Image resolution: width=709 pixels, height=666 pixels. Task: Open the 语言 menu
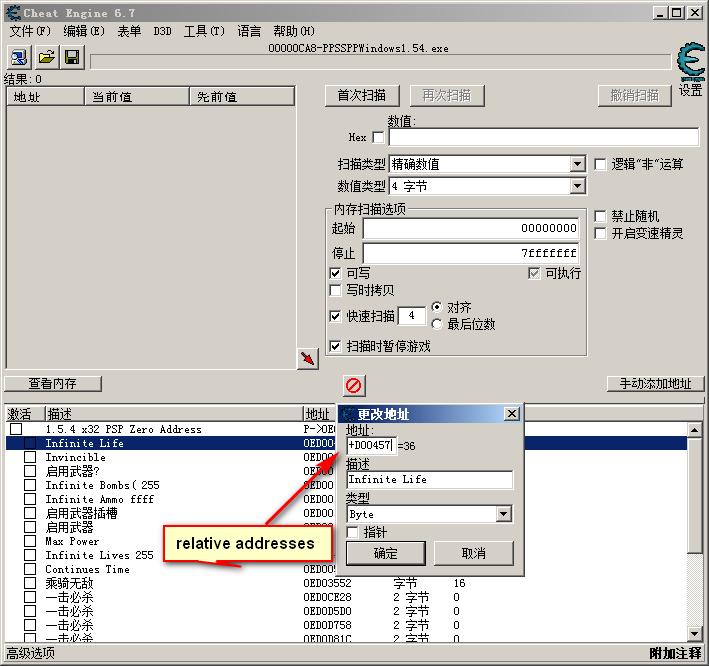pyautogui.click(x=249, y=31)
